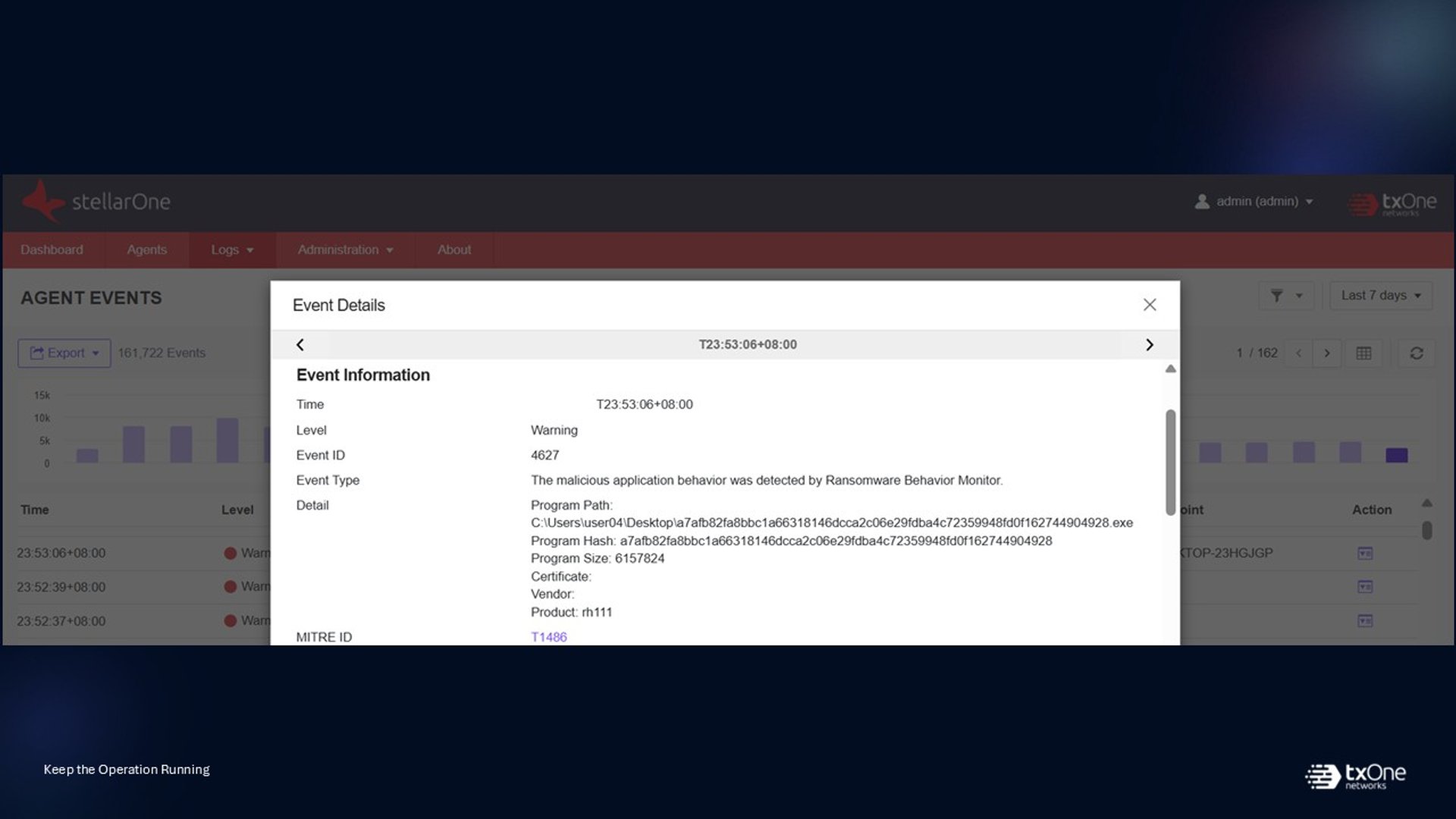The width and height of the screenshot is (1456, 819).
Task: Expand the Administration menu
Action: coord(345,249)
